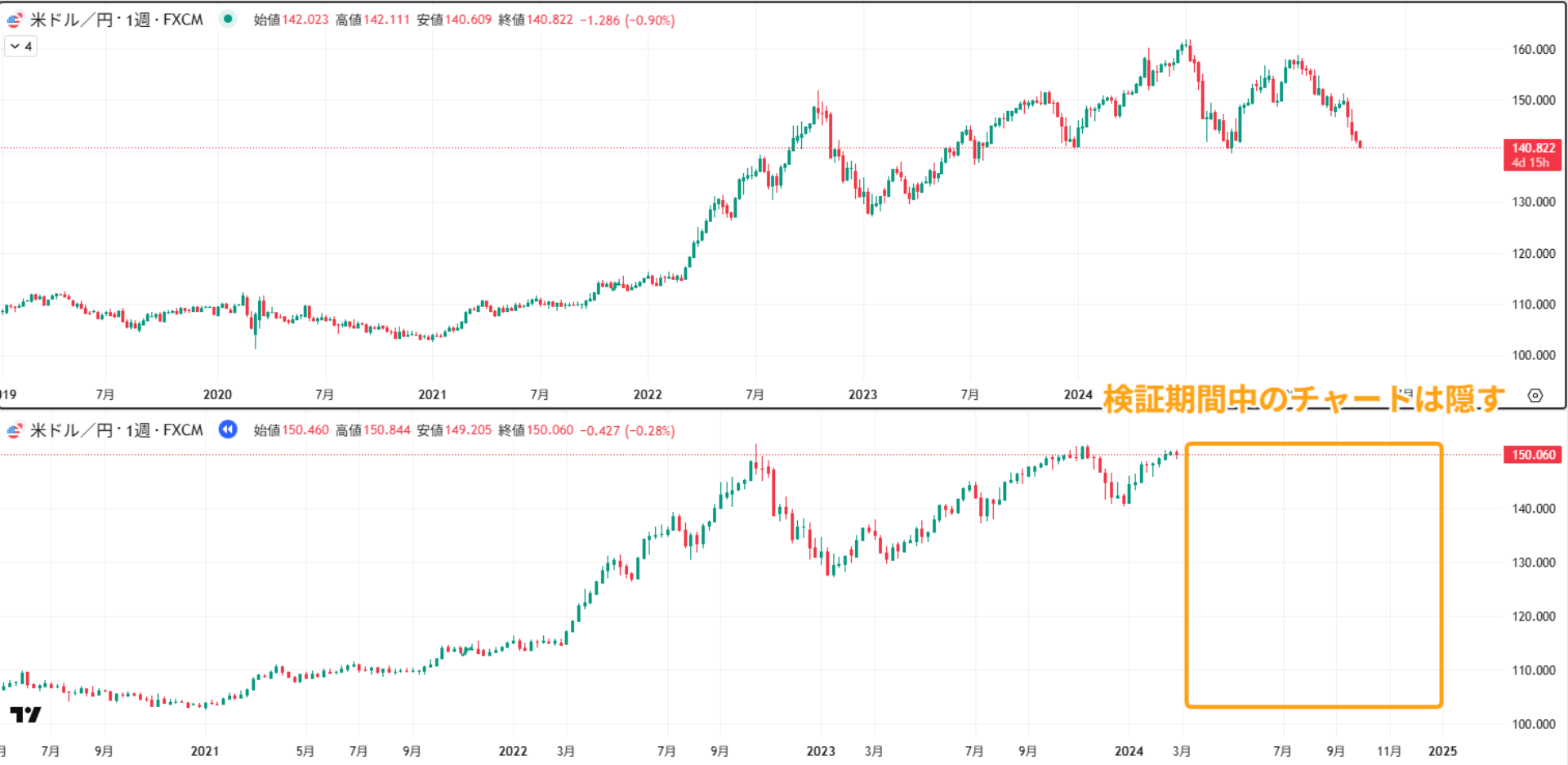Open symbol search from lower chart title
Screen dimensions: 1568x765
[x=116, y=430]
